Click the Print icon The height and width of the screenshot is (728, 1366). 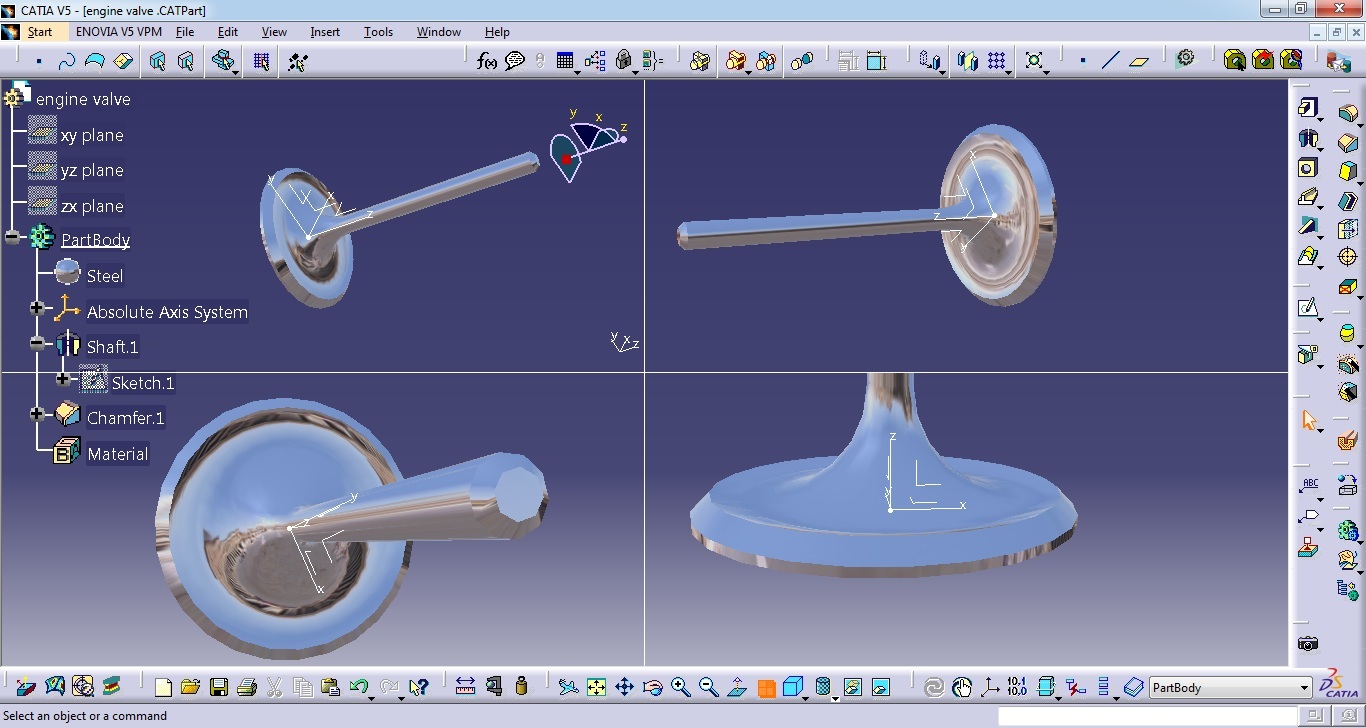(247, 687)
